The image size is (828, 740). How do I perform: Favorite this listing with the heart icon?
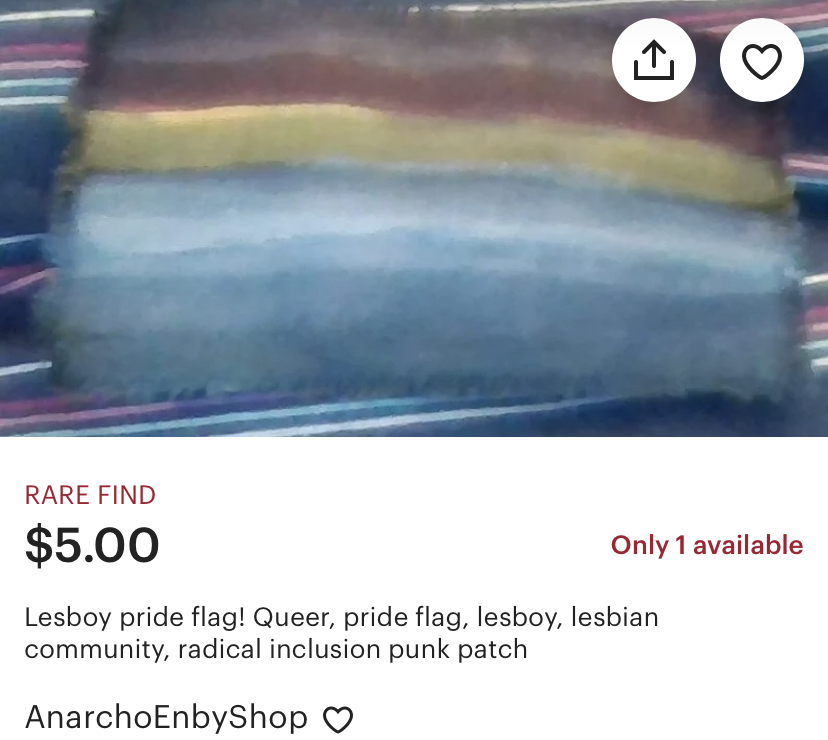(761, 60)
